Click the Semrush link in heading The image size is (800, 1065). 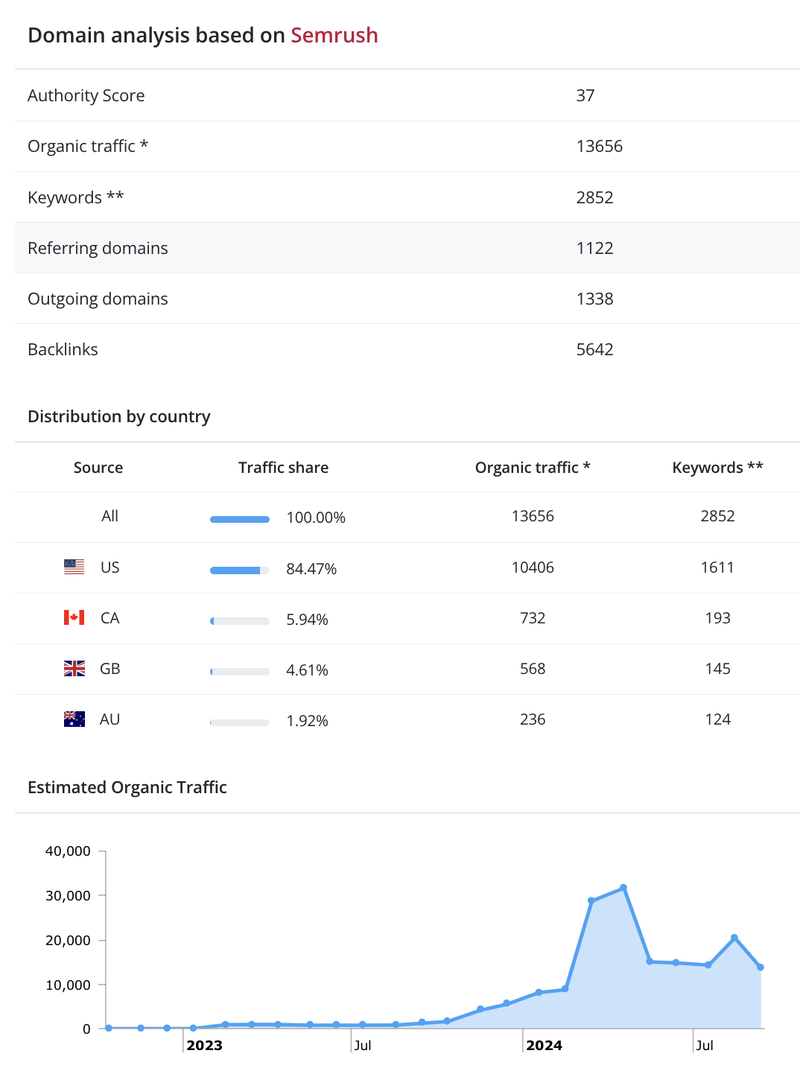coord(334,35)
